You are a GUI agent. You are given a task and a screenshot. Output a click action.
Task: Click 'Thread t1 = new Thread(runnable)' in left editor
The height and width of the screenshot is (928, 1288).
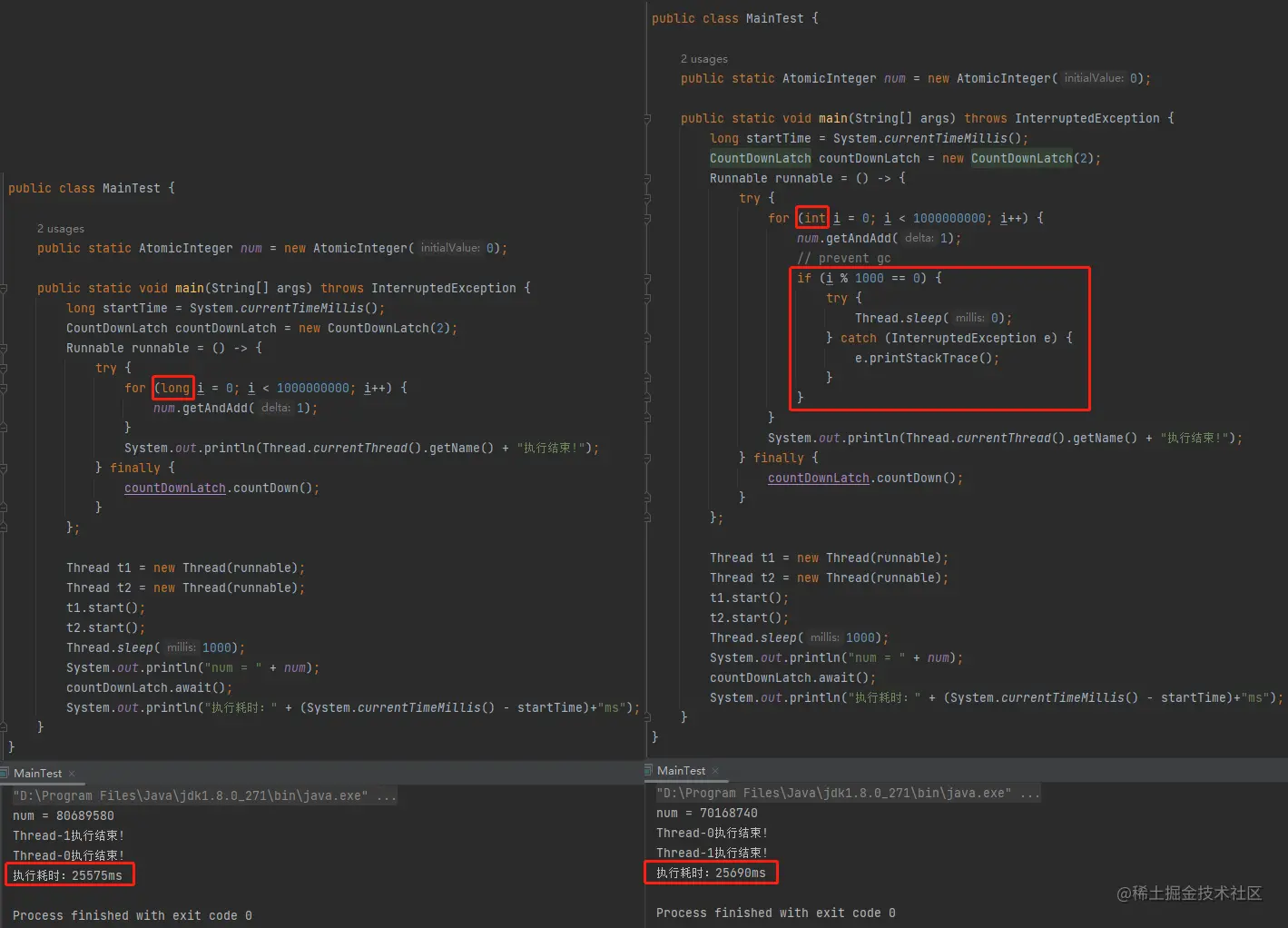185,568
